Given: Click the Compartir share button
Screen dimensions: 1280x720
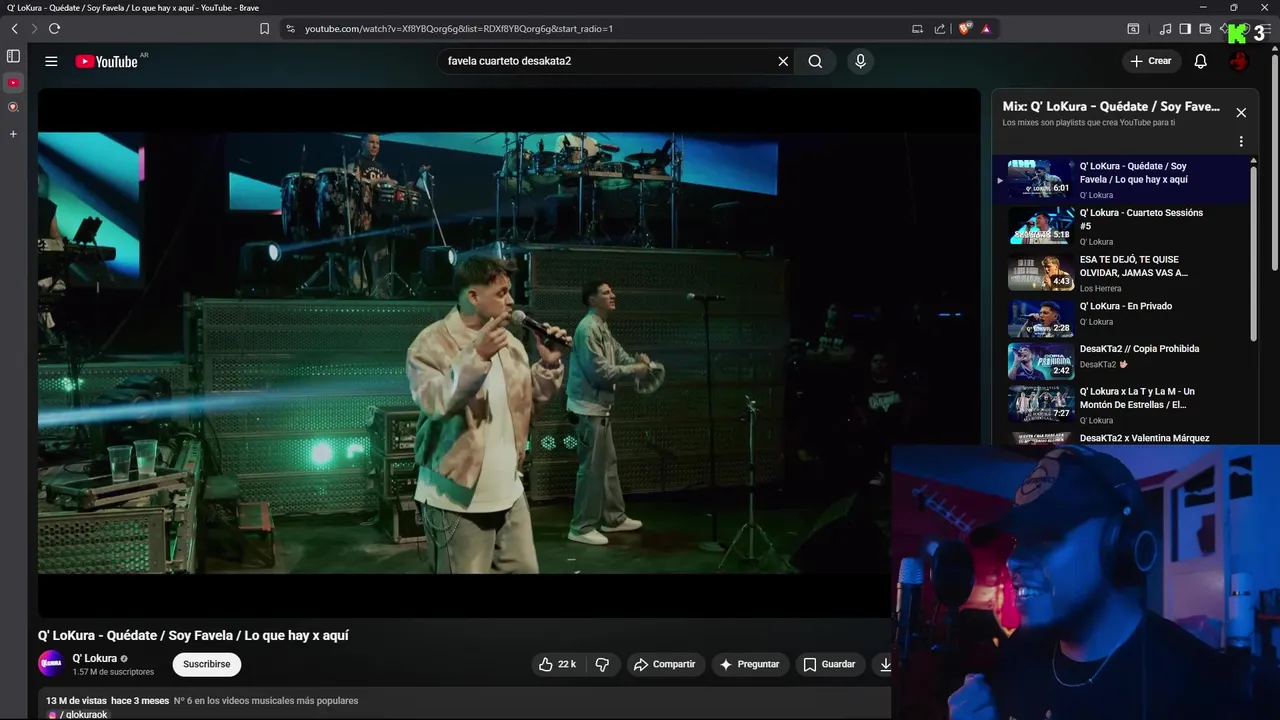Looking at the screenshot, I should point(666,664).
